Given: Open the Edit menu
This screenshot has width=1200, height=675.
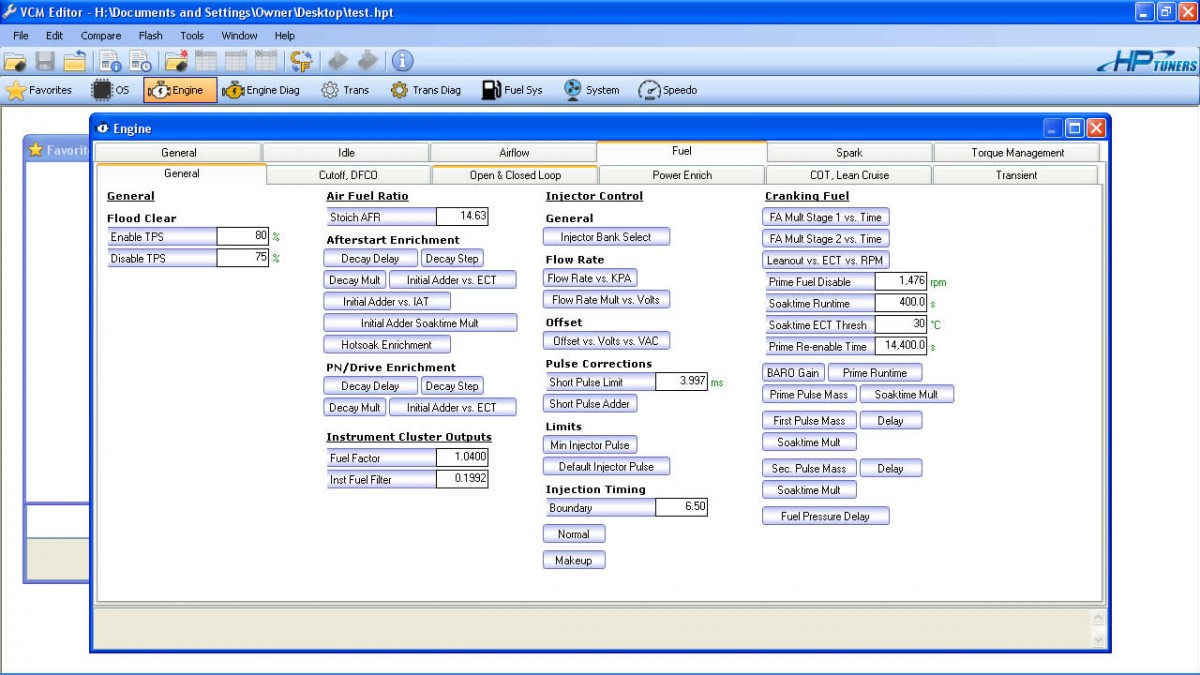Looking at the screenshot, I should [x=54, y=35].
